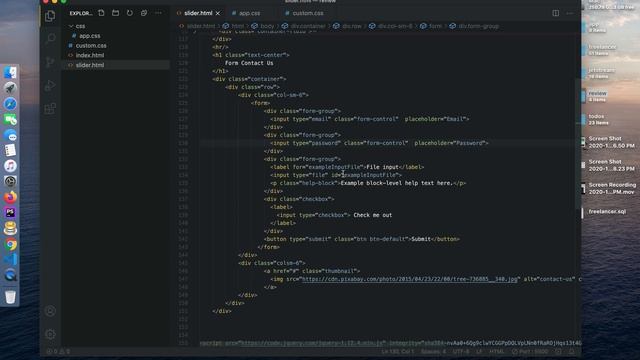640x360 pixels.
Task: Click the HTML language mode status item
Action: pos(497,351)
